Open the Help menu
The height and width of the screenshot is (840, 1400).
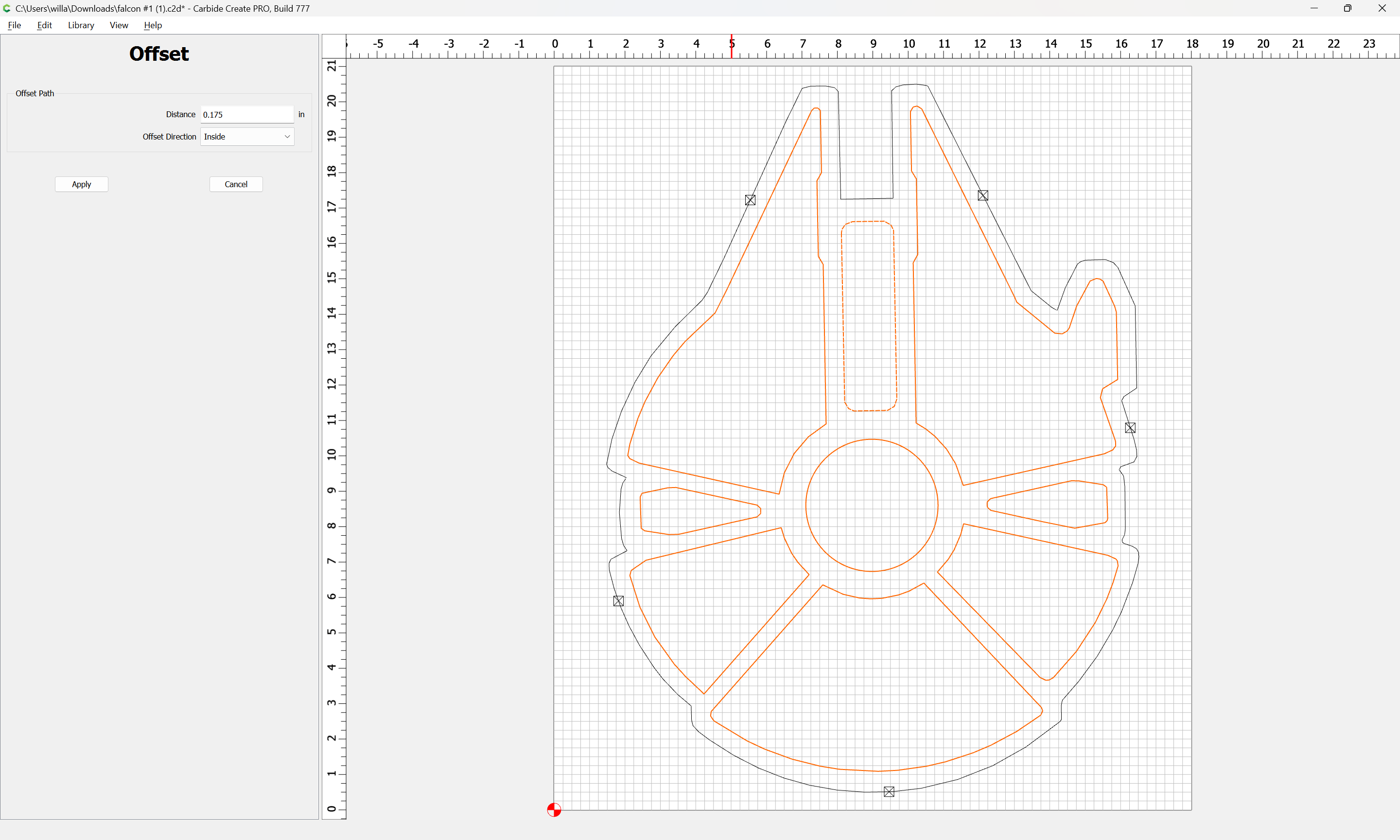[153, 25]
